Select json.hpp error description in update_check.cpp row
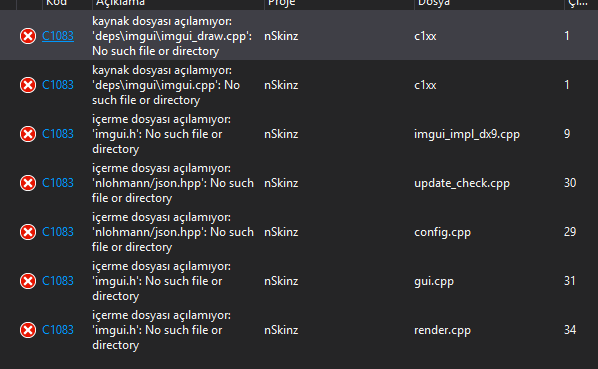The image size is (598, 369). click(173, 183)
